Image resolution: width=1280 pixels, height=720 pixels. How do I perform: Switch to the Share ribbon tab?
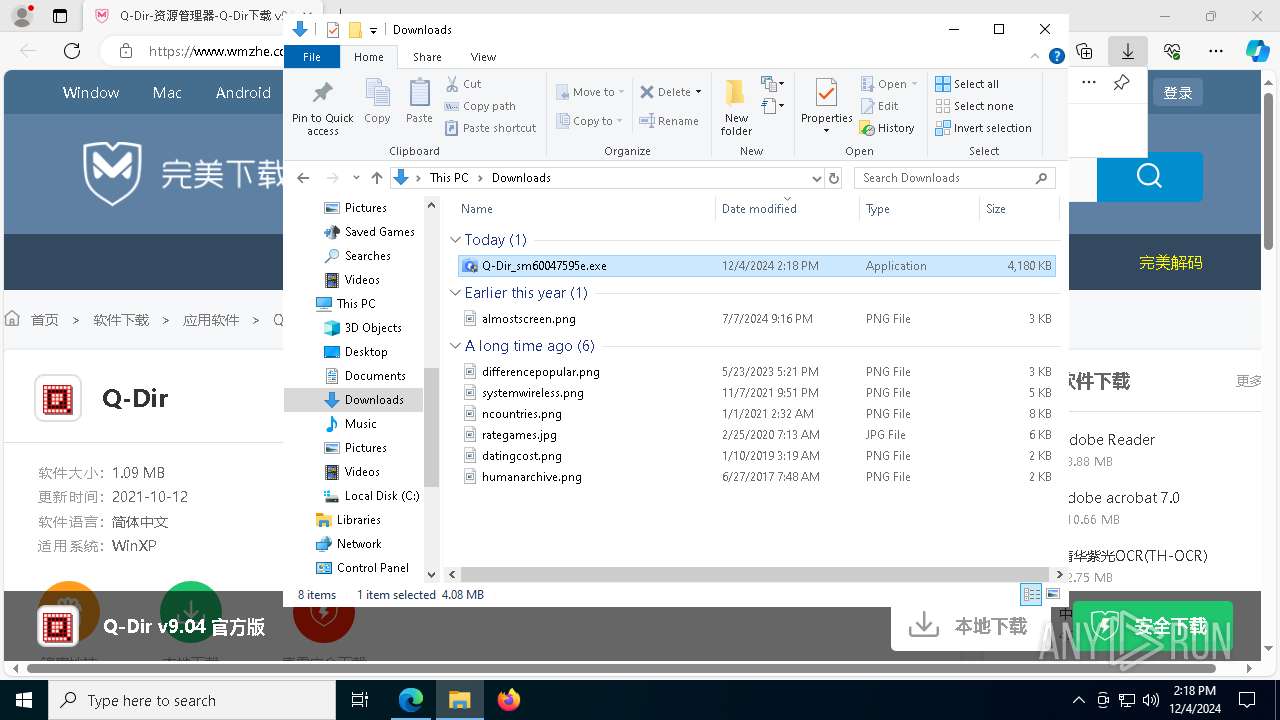tap(427, 57)
